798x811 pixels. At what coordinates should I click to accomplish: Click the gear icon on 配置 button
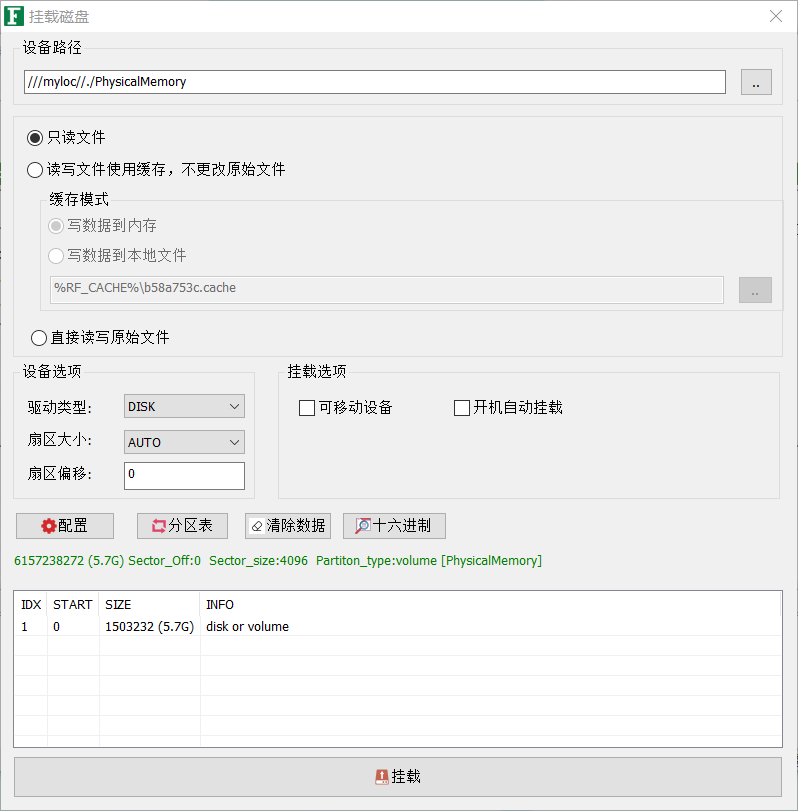click(x=48, y=526)
